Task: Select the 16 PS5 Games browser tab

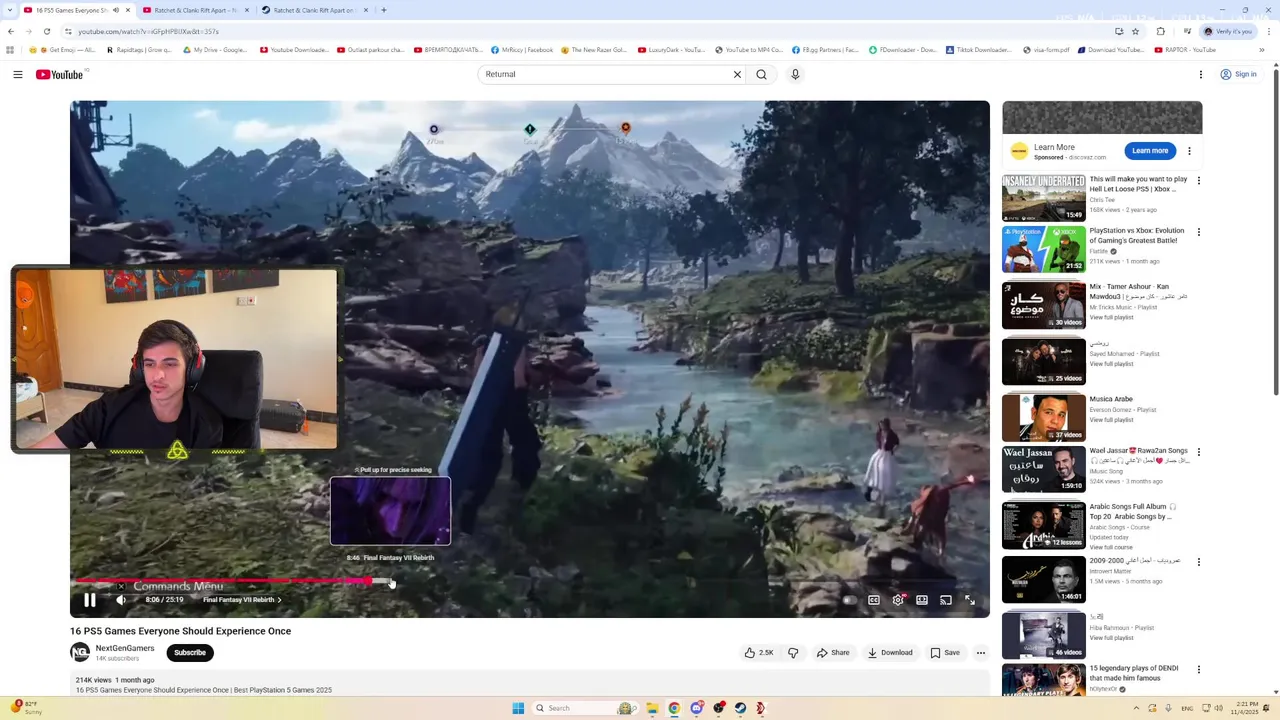Action: tap(76, 10)
